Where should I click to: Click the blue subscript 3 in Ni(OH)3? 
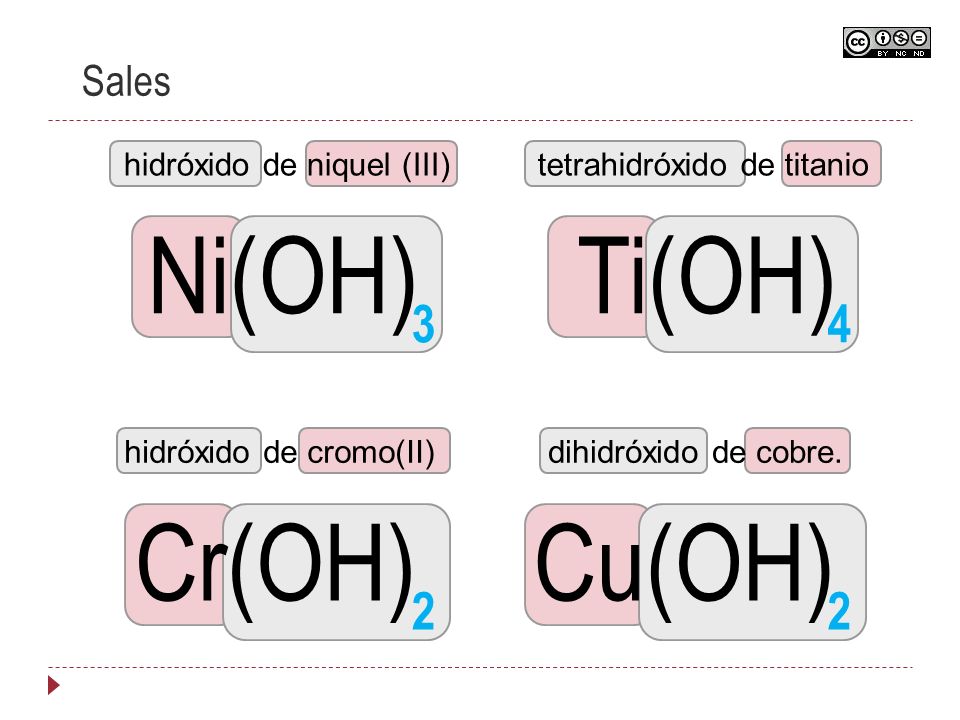tap(423, 324)
